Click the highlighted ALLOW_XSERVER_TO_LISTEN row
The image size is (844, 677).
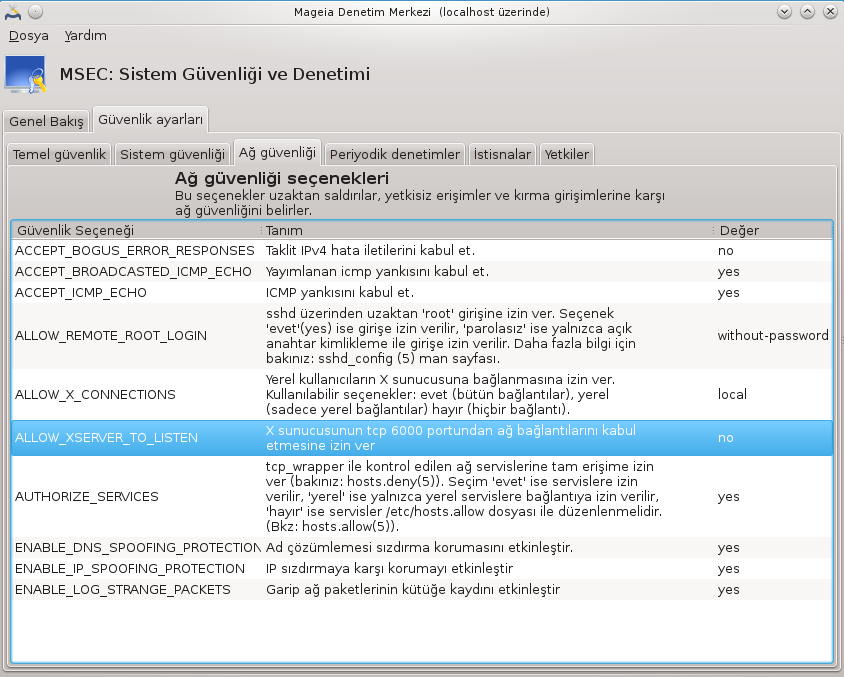422,438
